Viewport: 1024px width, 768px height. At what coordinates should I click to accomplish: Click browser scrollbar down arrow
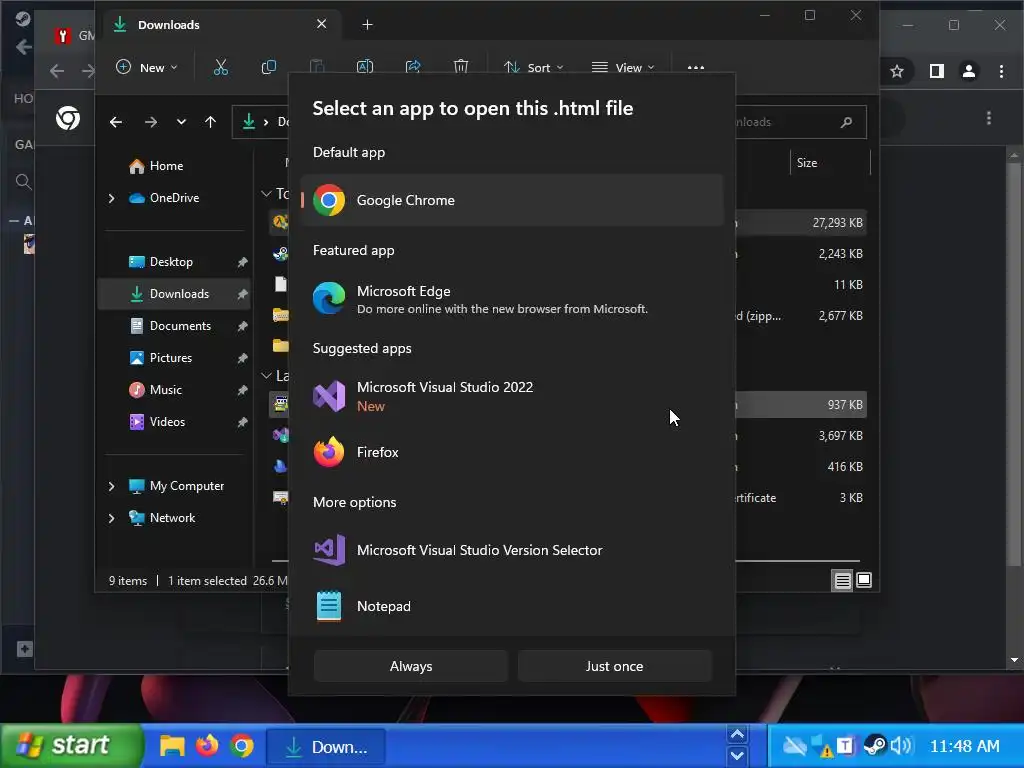click(x=1014, y=660)
